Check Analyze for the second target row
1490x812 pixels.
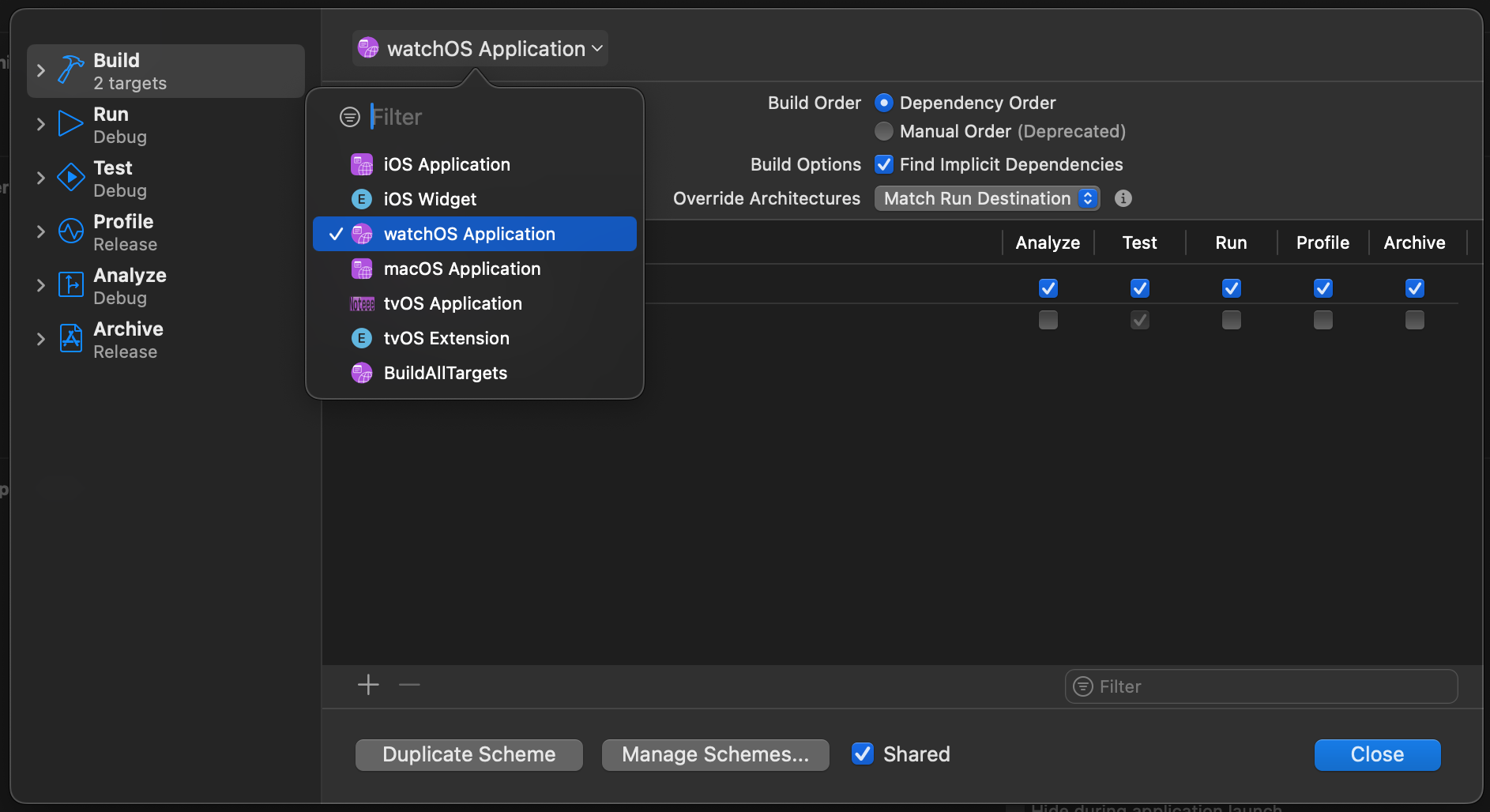[1048, 320]
